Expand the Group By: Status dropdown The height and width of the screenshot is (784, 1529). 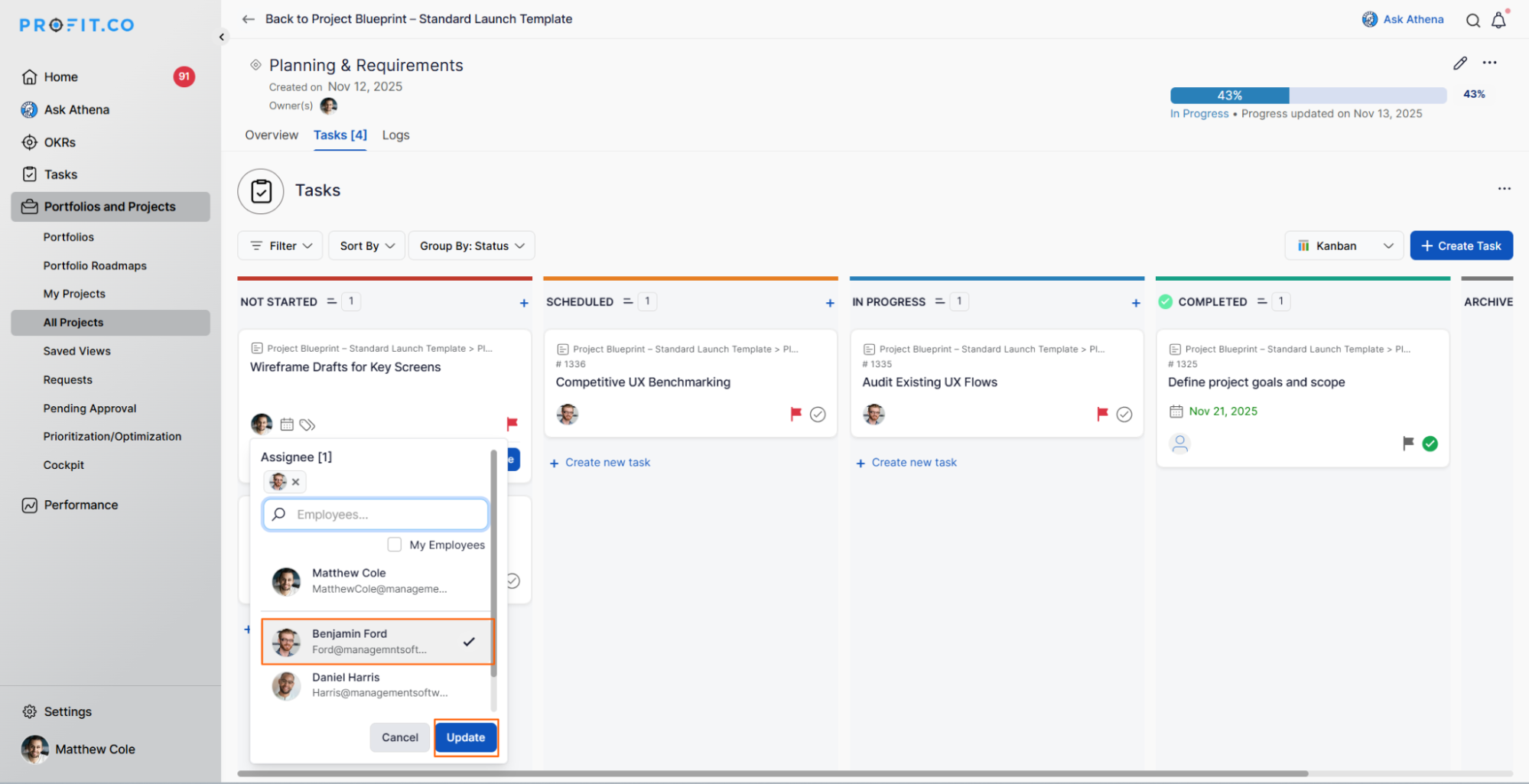click(x=471, y=246)
